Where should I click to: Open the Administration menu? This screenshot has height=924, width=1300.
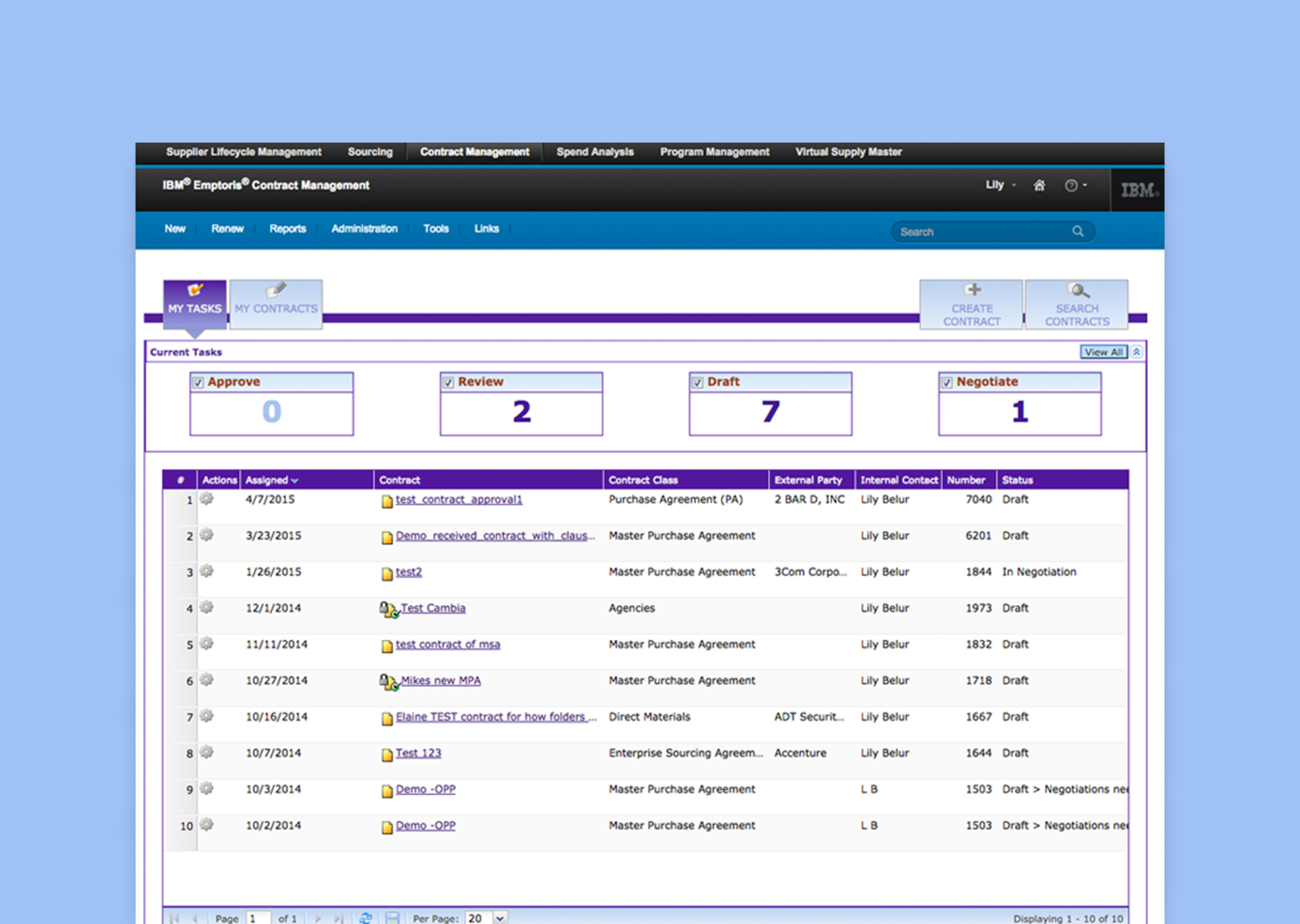[364, 229]
